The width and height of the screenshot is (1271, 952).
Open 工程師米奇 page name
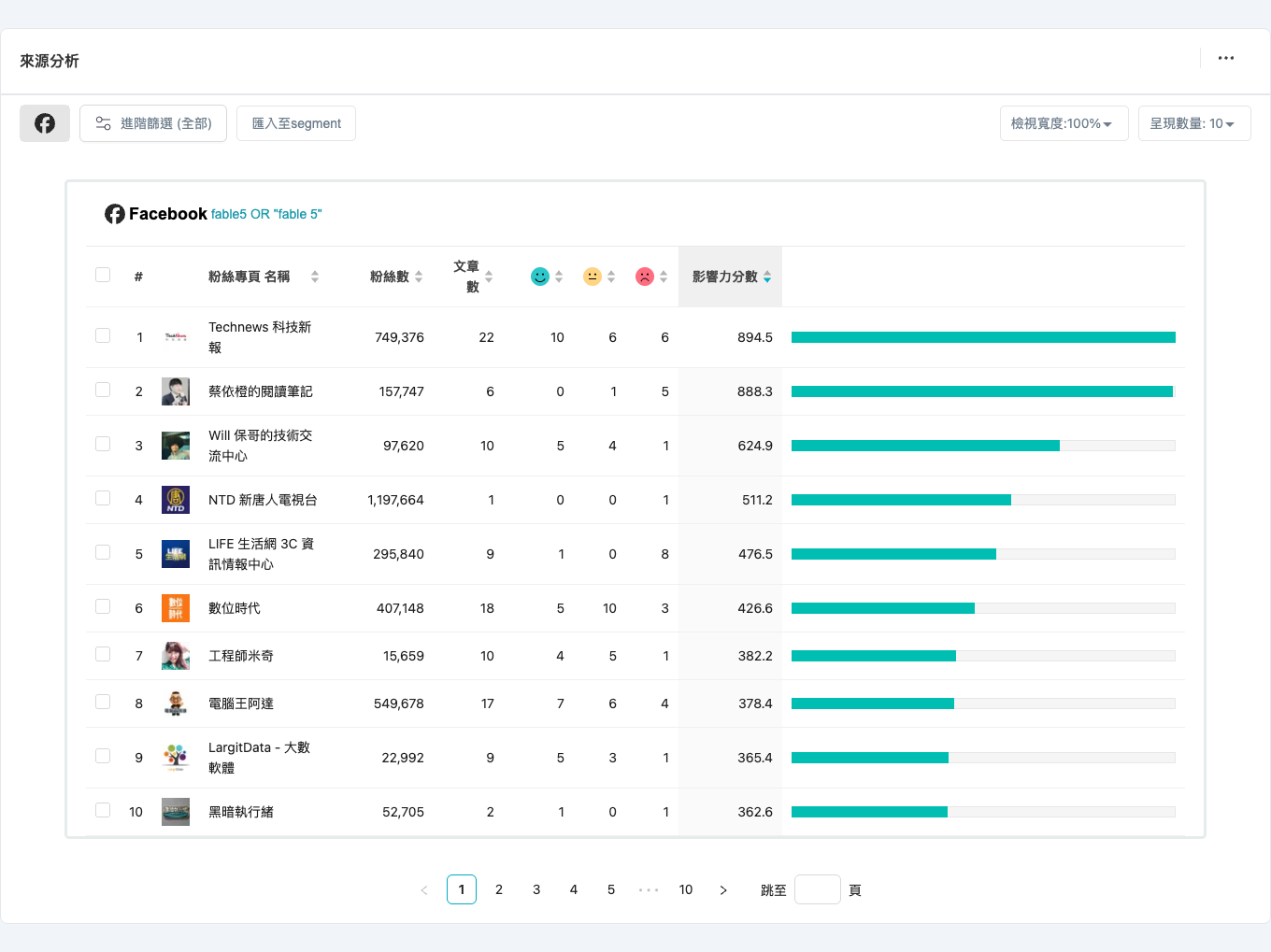coord(241,656)
